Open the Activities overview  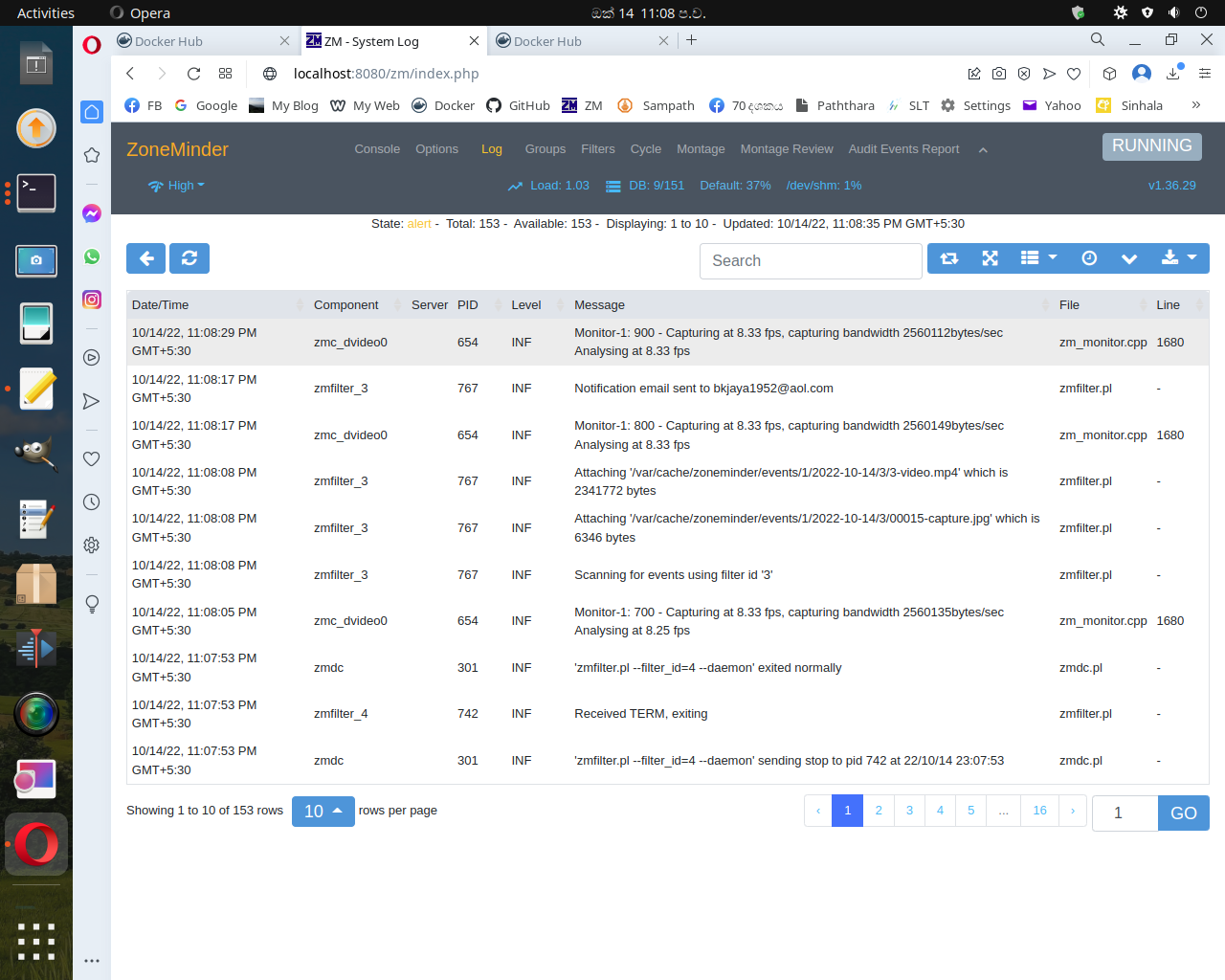46,13
